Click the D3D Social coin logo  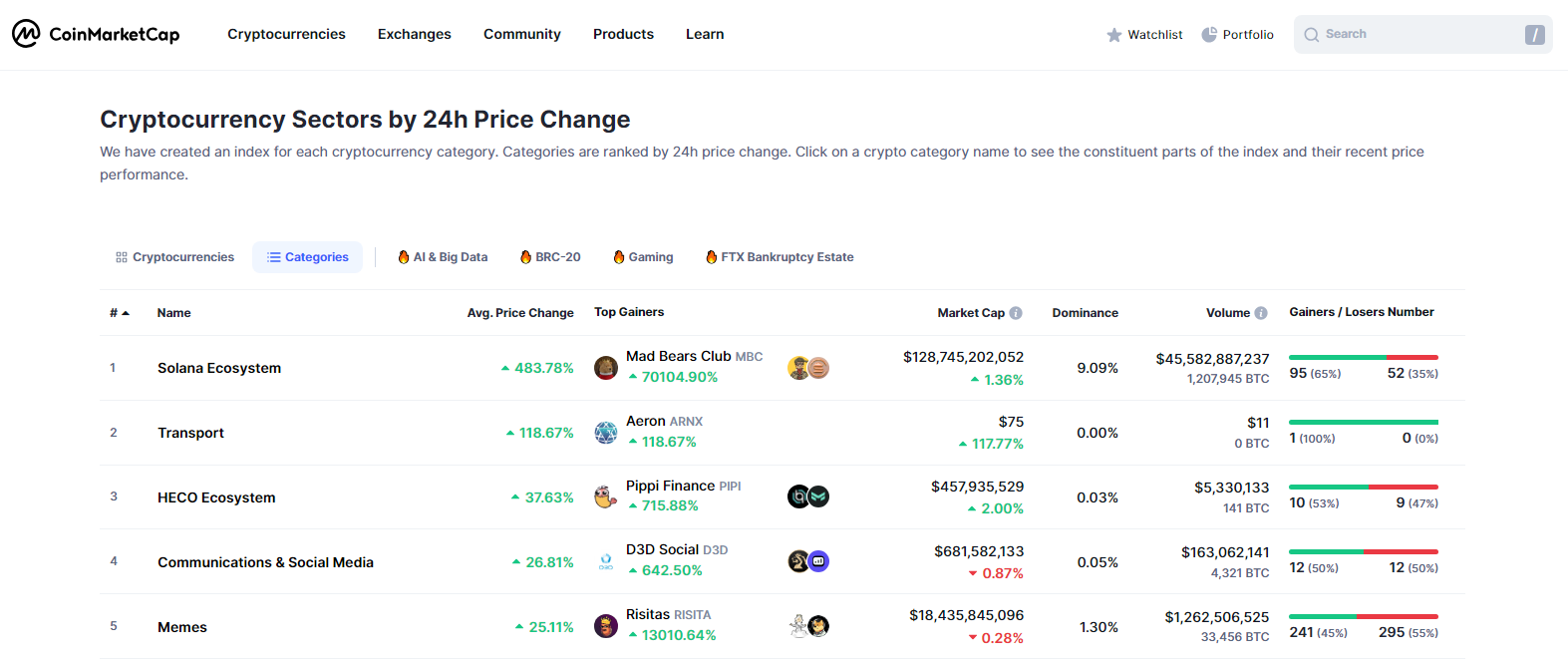click(606, 561)
